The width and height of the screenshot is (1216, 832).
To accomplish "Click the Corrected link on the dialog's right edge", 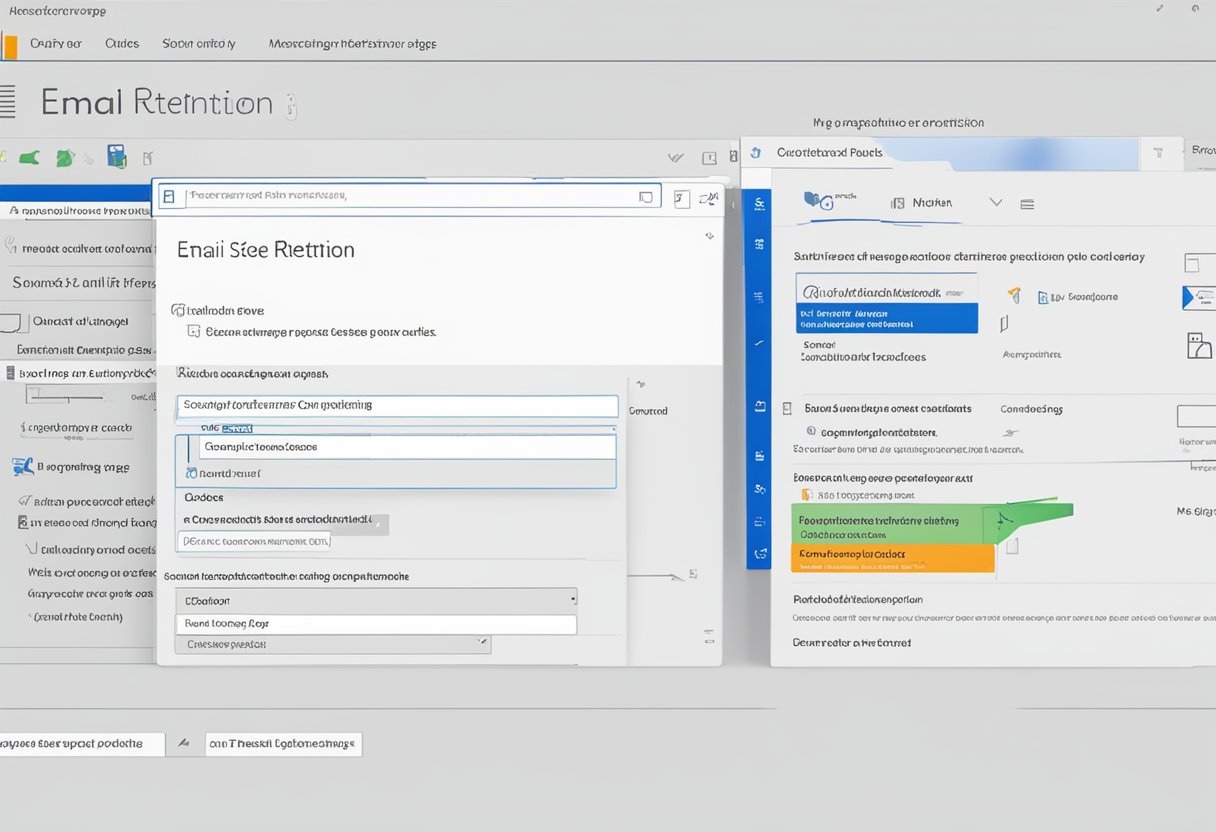I will click(x=647, y=410).
